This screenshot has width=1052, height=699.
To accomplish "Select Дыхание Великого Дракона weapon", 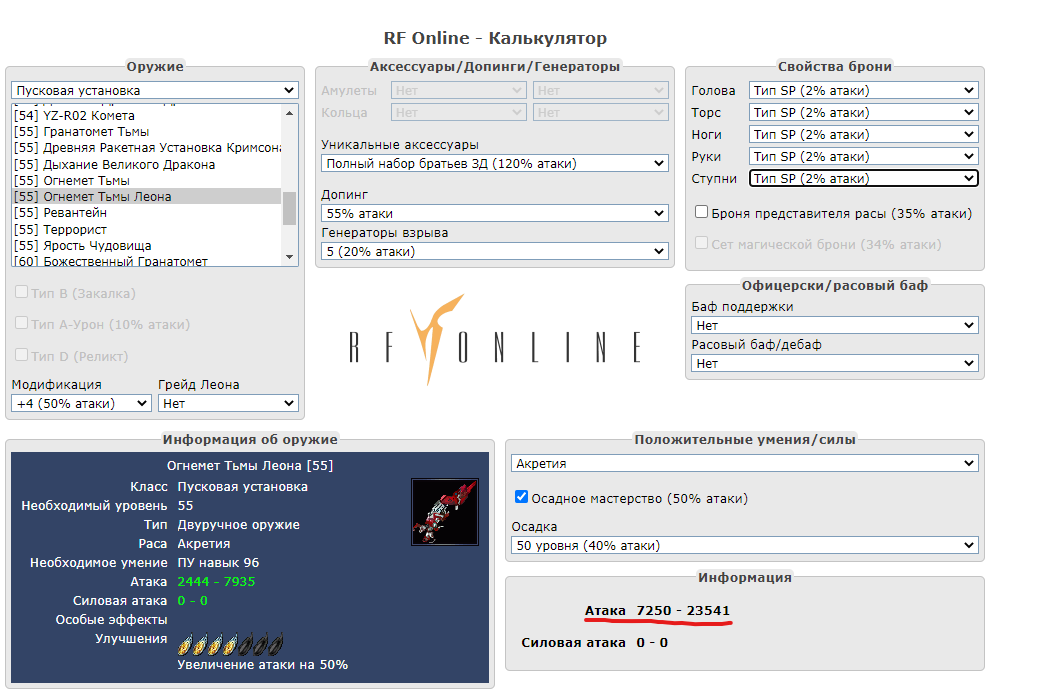I will click(x=115, y=164).
